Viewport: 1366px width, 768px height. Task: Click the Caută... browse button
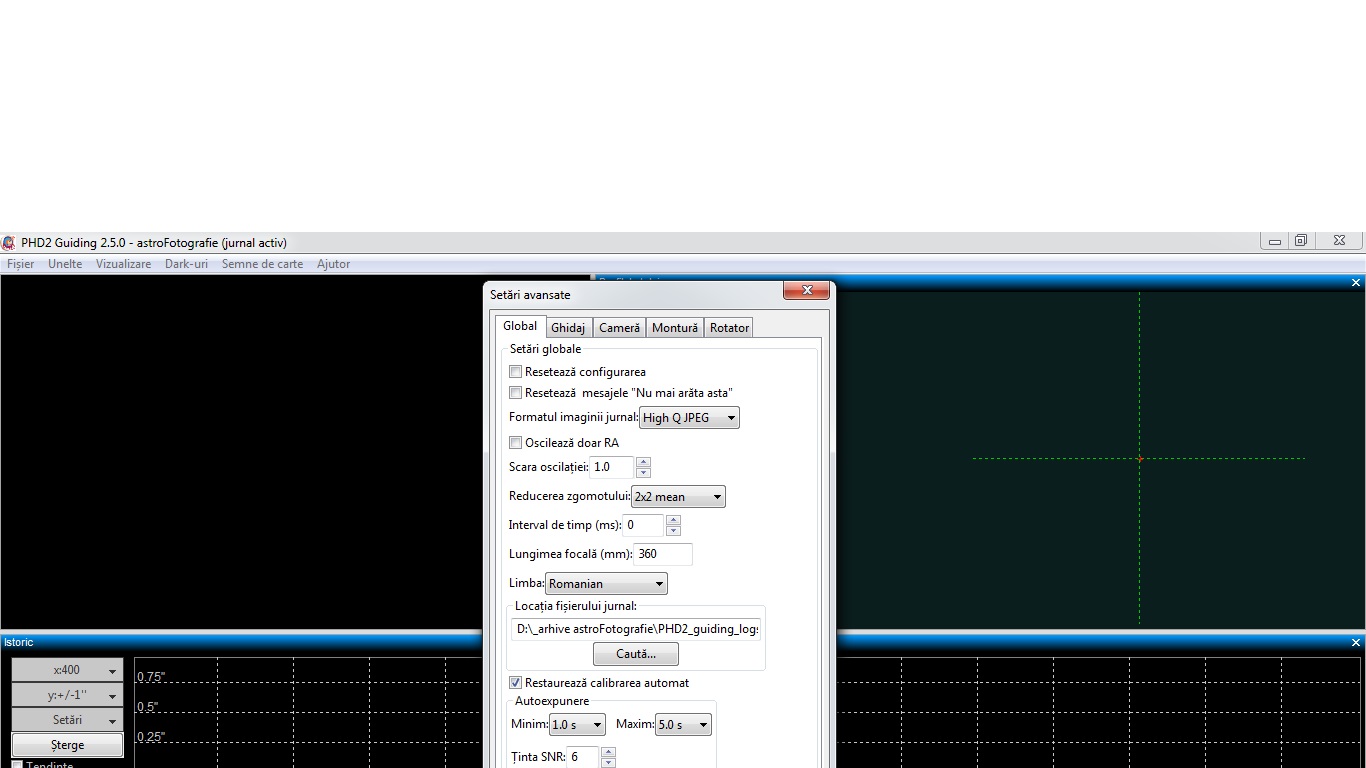click(636, 654)
